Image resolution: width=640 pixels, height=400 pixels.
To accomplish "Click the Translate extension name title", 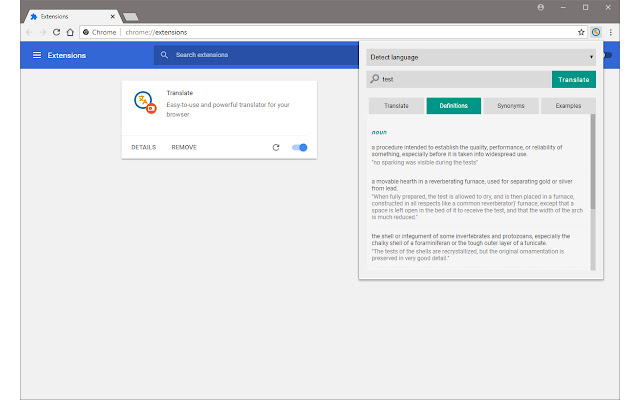I will coord(180,93).
